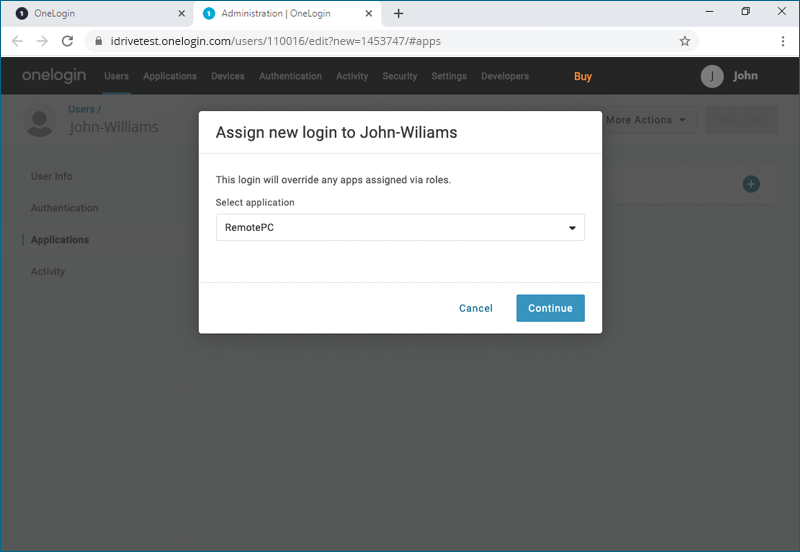This screenshot has height=552, width=800.
Task: Open the Chrome three-dot menu
Action: pos(782,41)
